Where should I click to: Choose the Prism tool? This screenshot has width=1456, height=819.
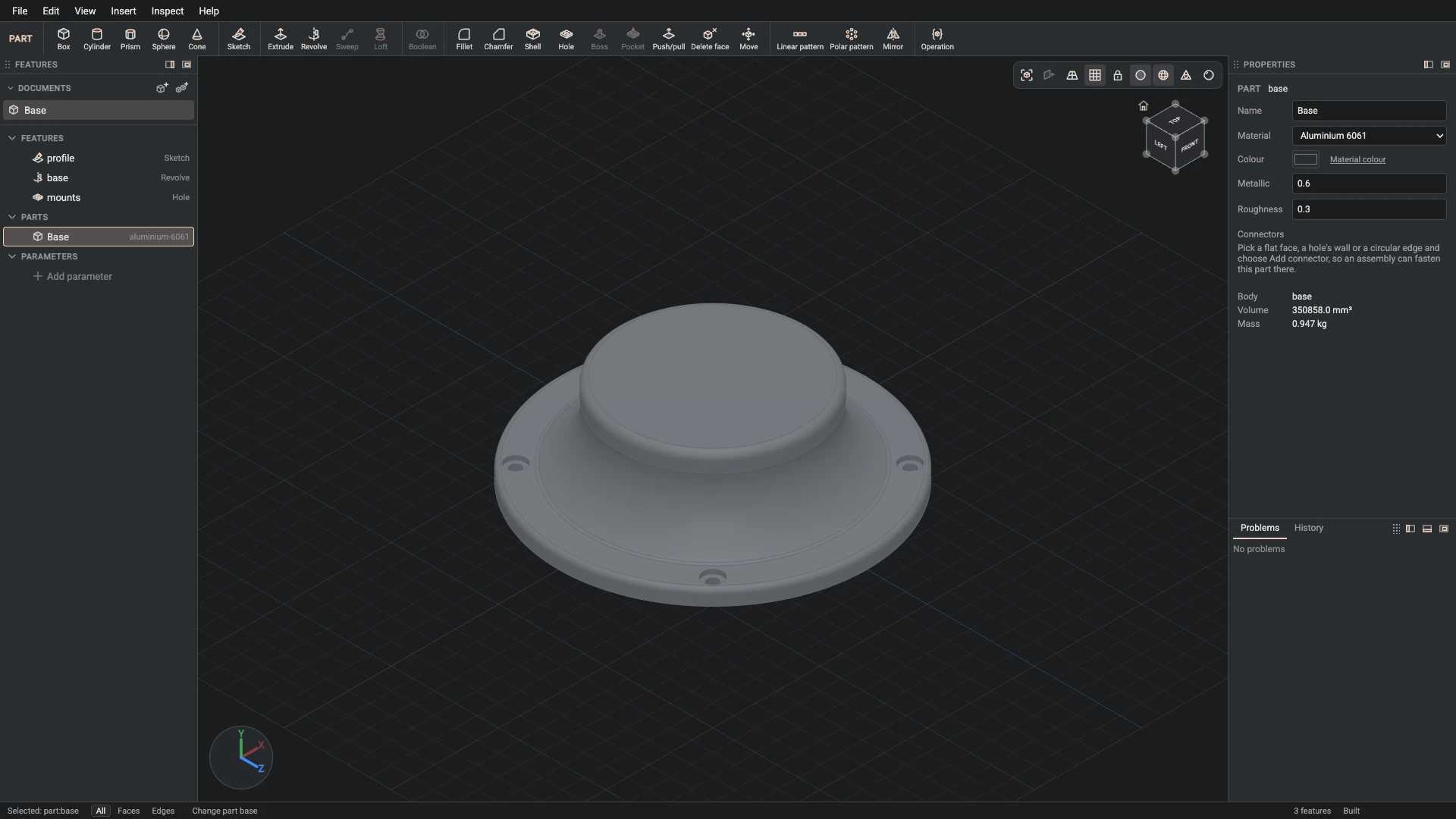[x=130, y=39]
